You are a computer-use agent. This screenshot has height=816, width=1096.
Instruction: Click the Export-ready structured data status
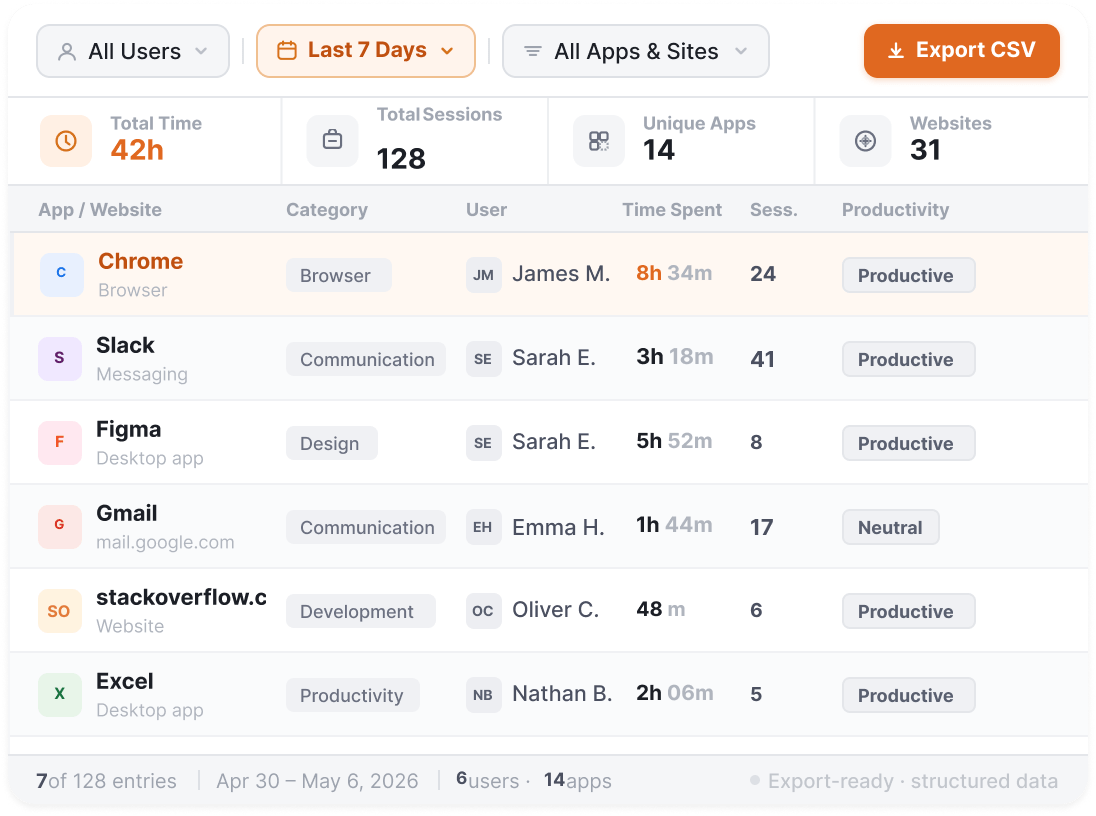tap(904, 780)
